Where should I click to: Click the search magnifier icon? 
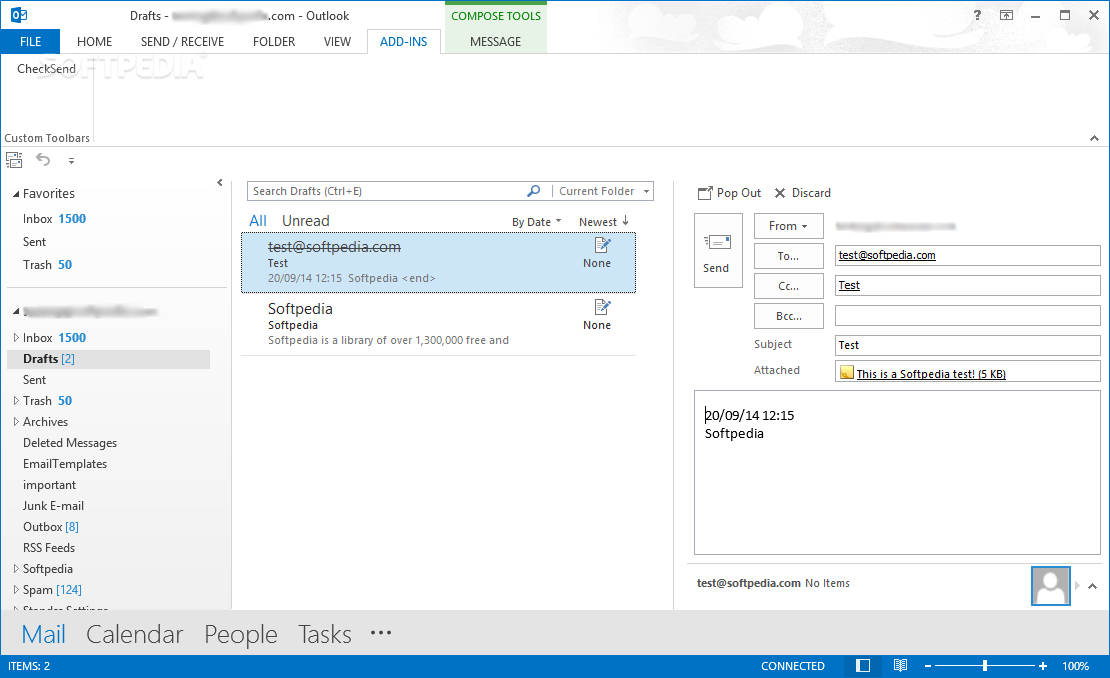(x=534, y=191)
